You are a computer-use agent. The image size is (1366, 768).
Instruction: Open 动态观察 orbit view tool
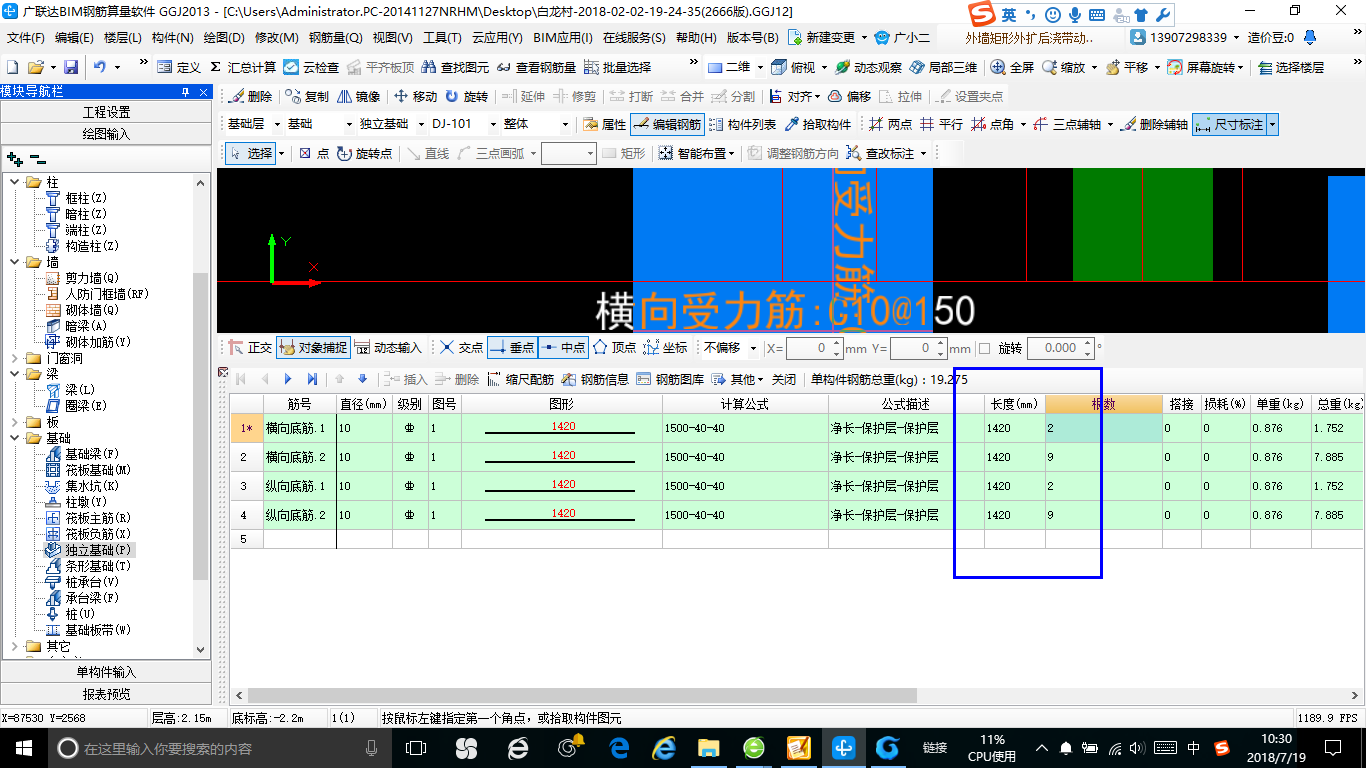[x=868, y=67]
